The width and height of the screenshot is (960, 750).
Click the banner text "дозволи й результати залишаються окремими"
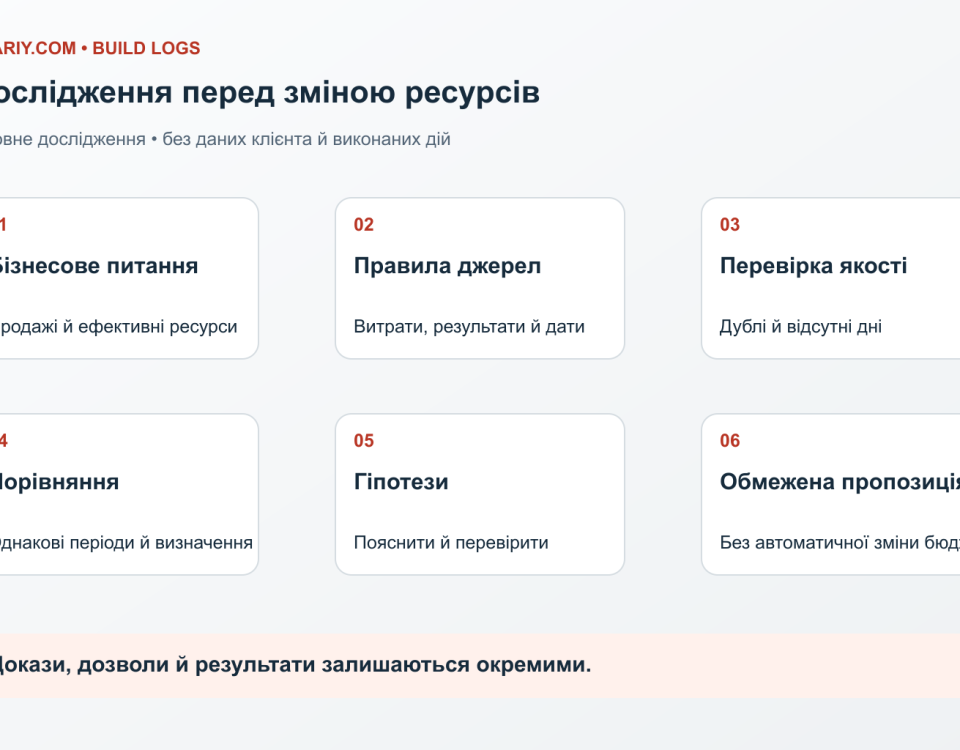click(x=334, y=666)
